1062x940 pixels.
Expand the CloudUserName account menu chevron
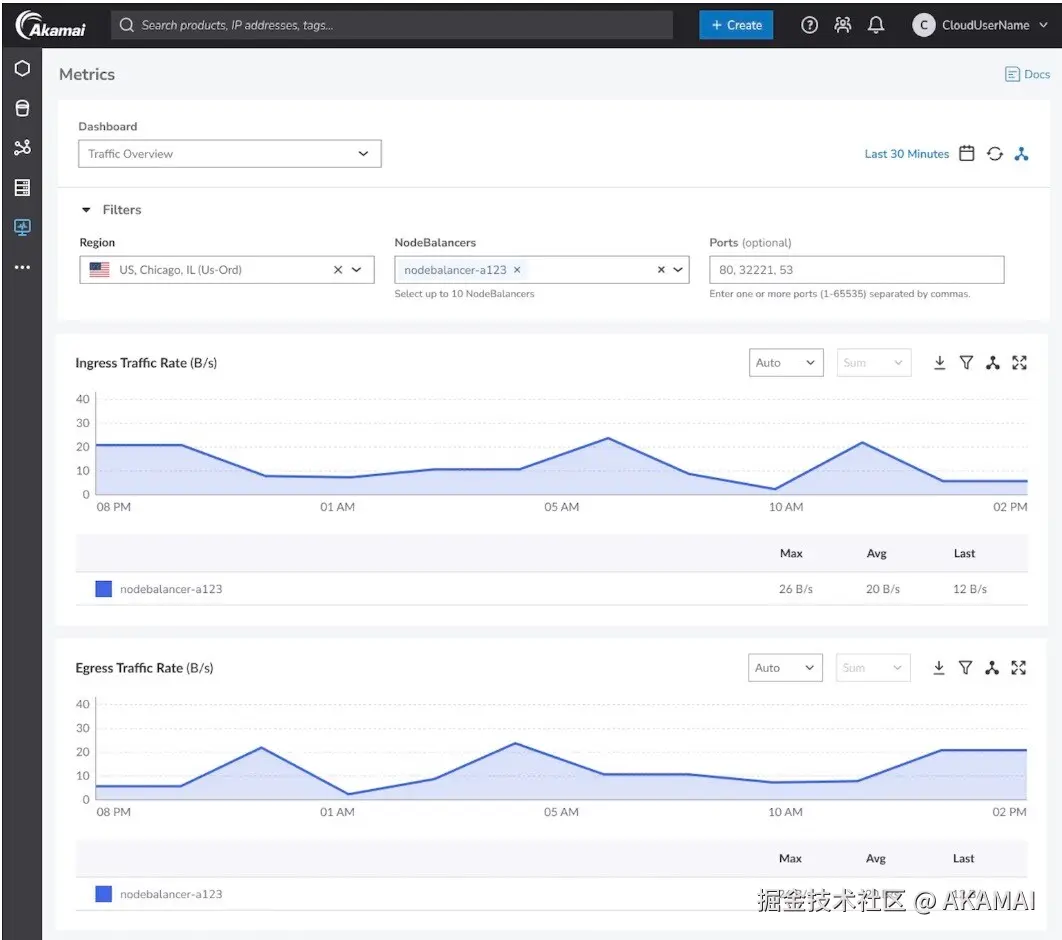(x=1043, y=25)
